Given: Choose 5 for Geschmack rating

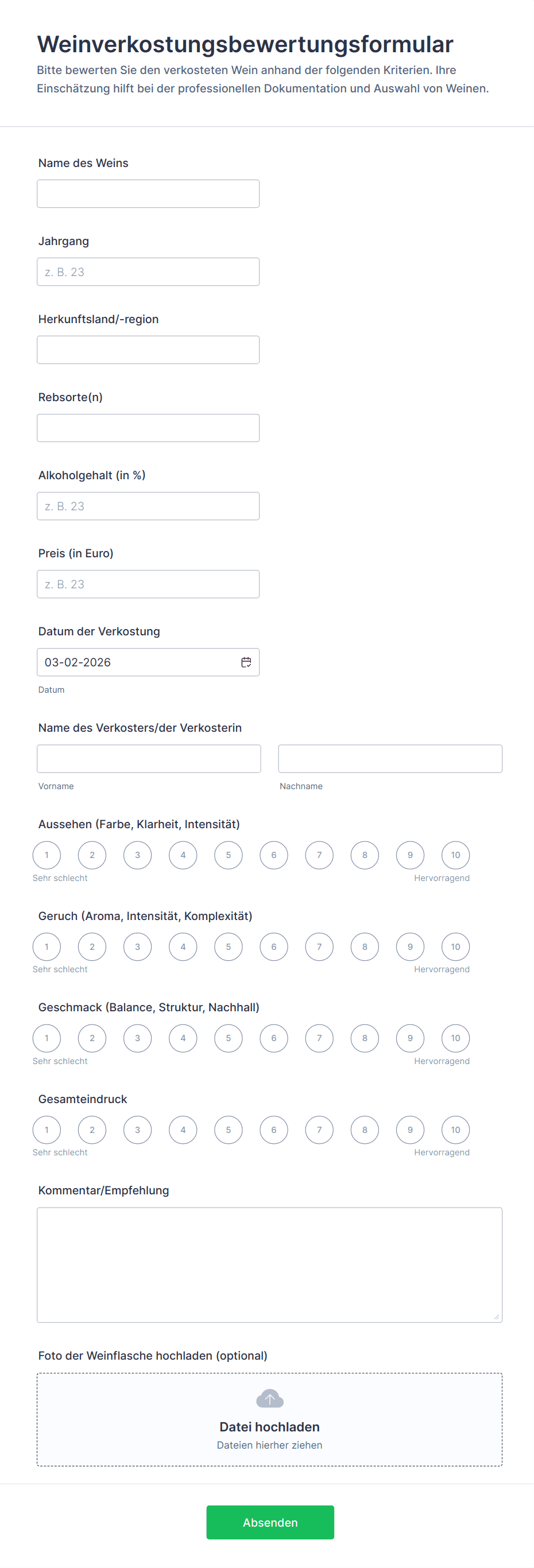Looking at the screenshot, I should click(x=229, y=1038).
